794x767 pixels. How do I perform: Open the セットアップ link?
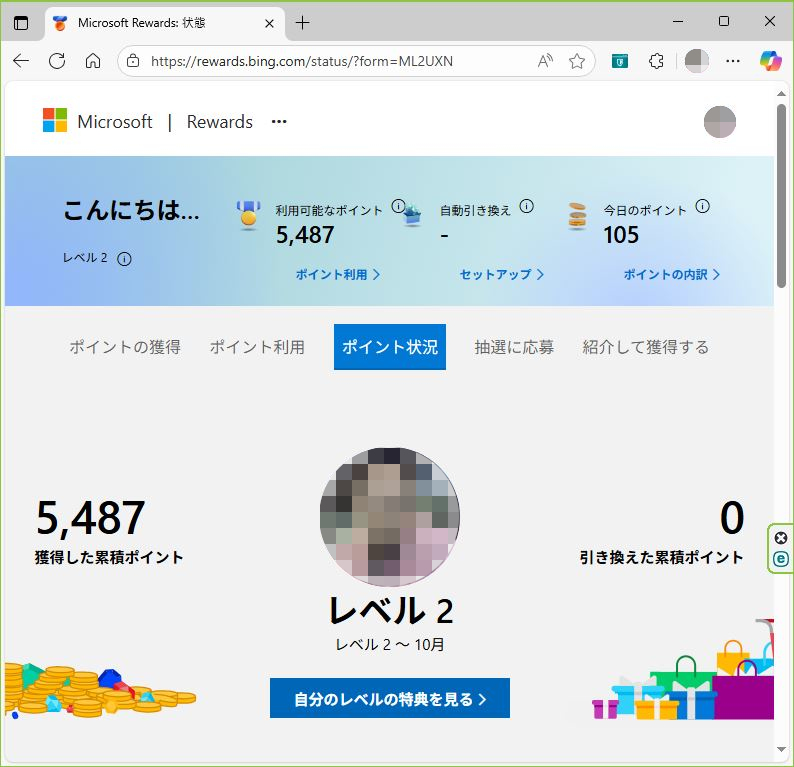click(x=502, y=274)
